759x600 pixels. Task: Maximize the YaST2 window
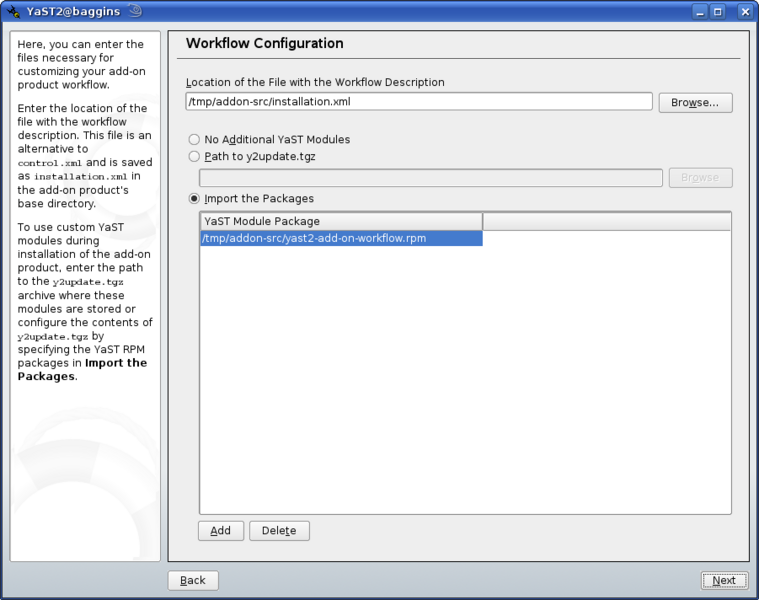[x=718, y=12]
